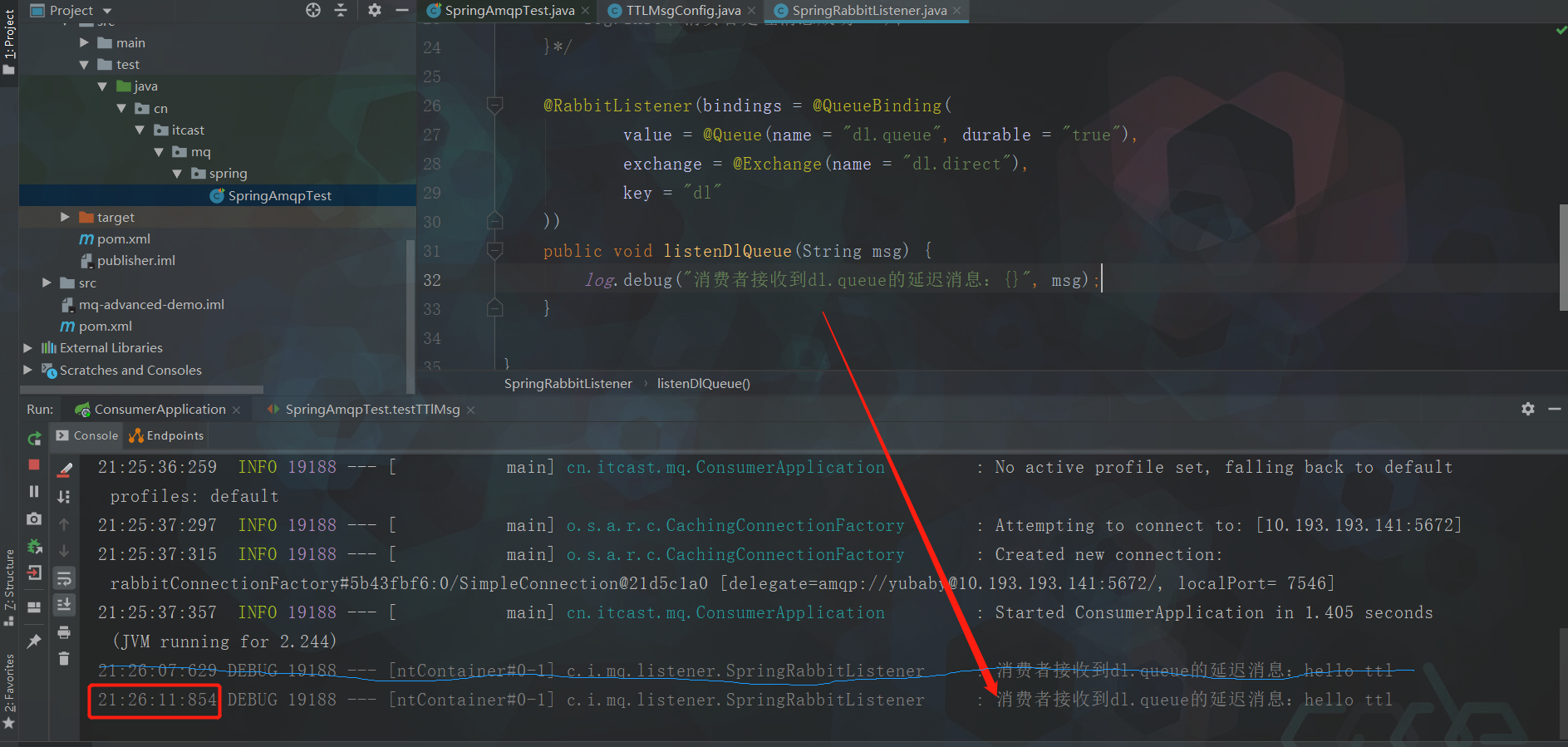
Task: Click the console sort icon below the eraser
Action: coord(64,496)
